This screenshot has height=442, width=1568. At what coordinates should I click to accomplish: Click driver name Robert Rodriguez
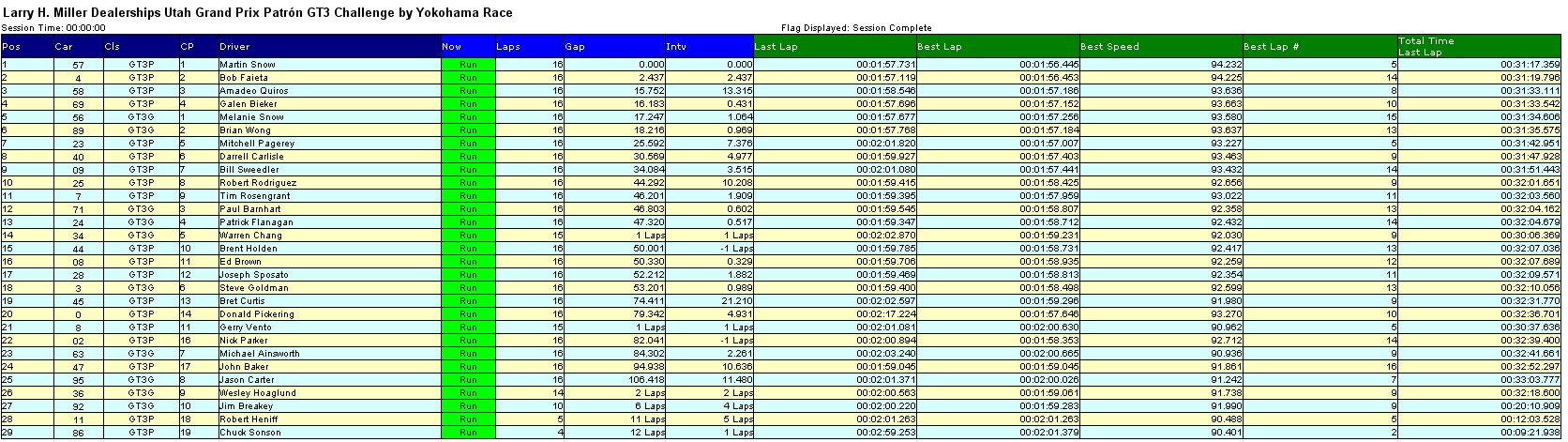[x=258, y=183]
